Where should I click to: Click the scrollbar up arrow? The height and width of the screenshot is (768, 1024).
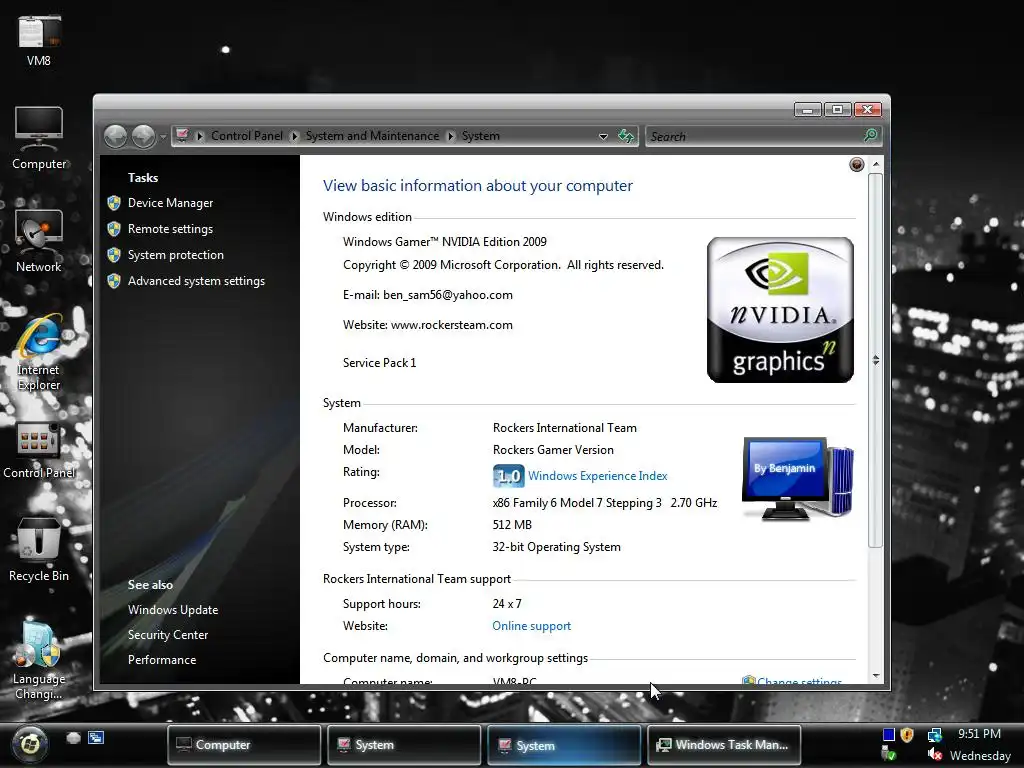(876, 163)
